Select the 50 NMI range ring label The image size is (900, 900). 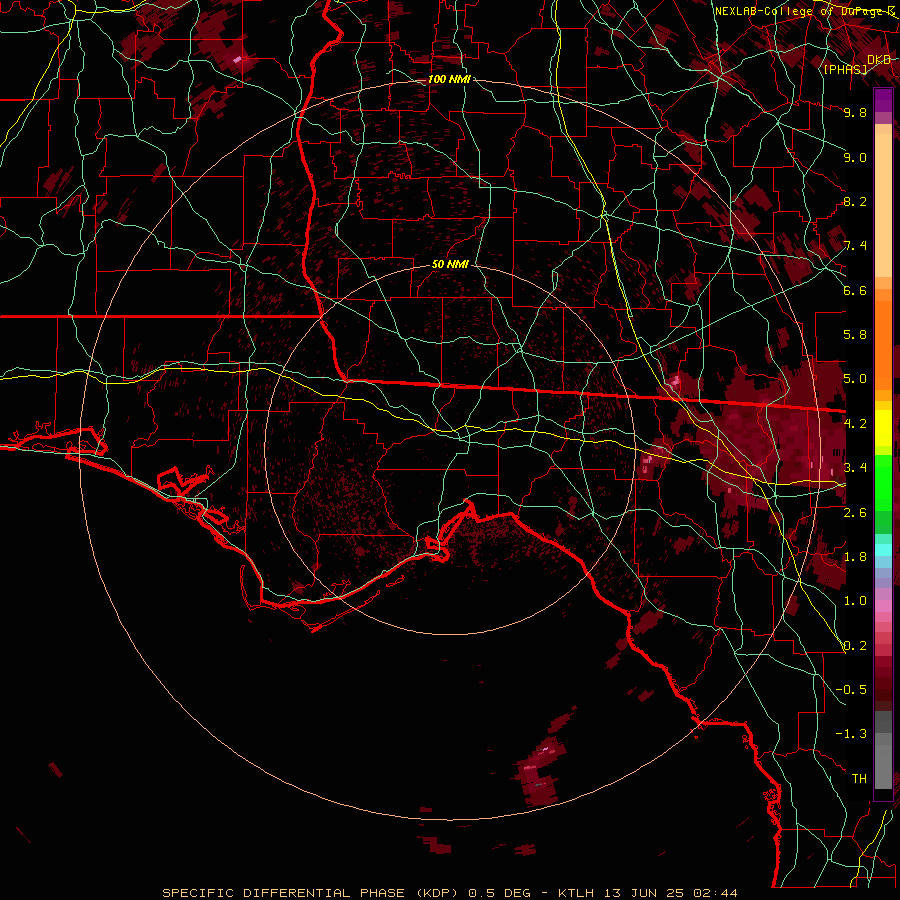tap(450, 264)
